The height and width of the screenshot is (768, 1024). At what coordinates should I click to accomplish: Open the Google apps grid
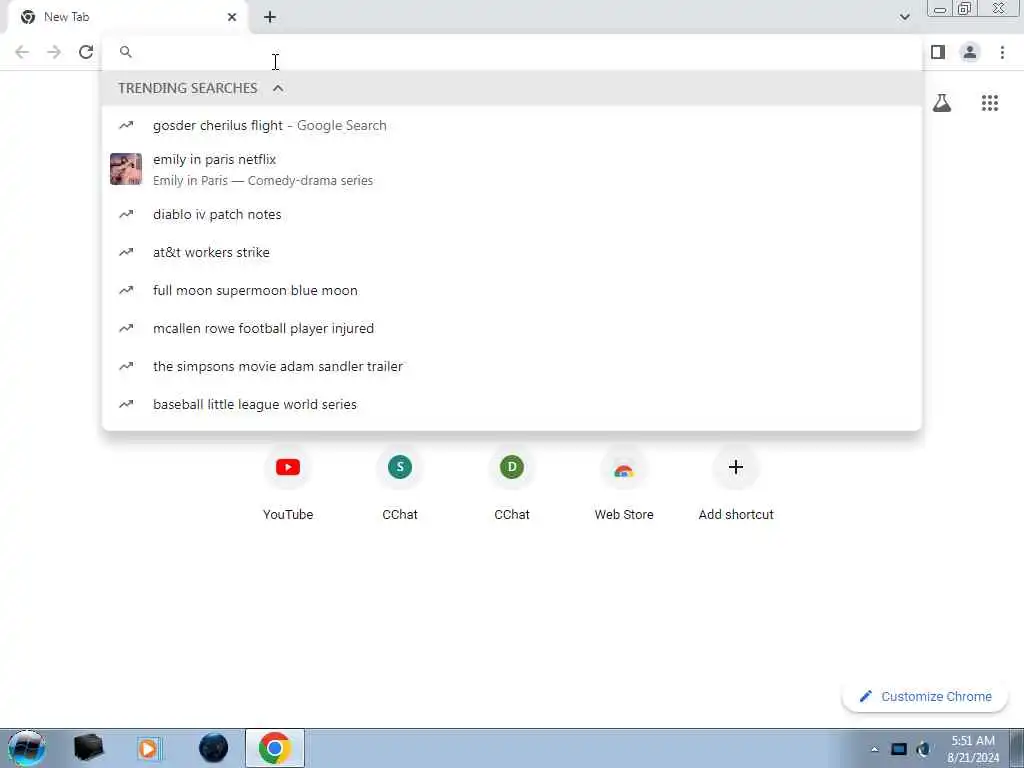(989, 103)
